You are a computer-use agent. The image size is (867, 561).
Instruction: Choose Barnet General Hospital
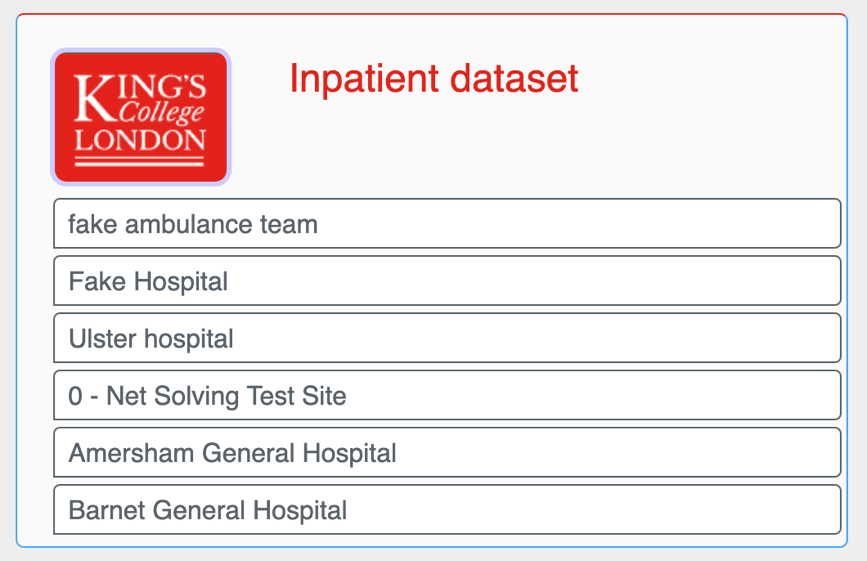[447, 510]
